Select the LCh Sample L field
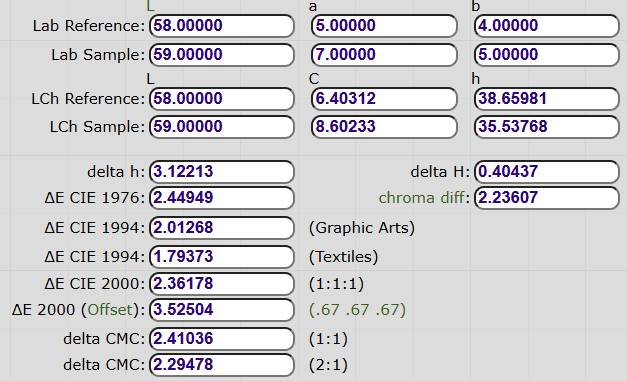 [x=222, y=127]
